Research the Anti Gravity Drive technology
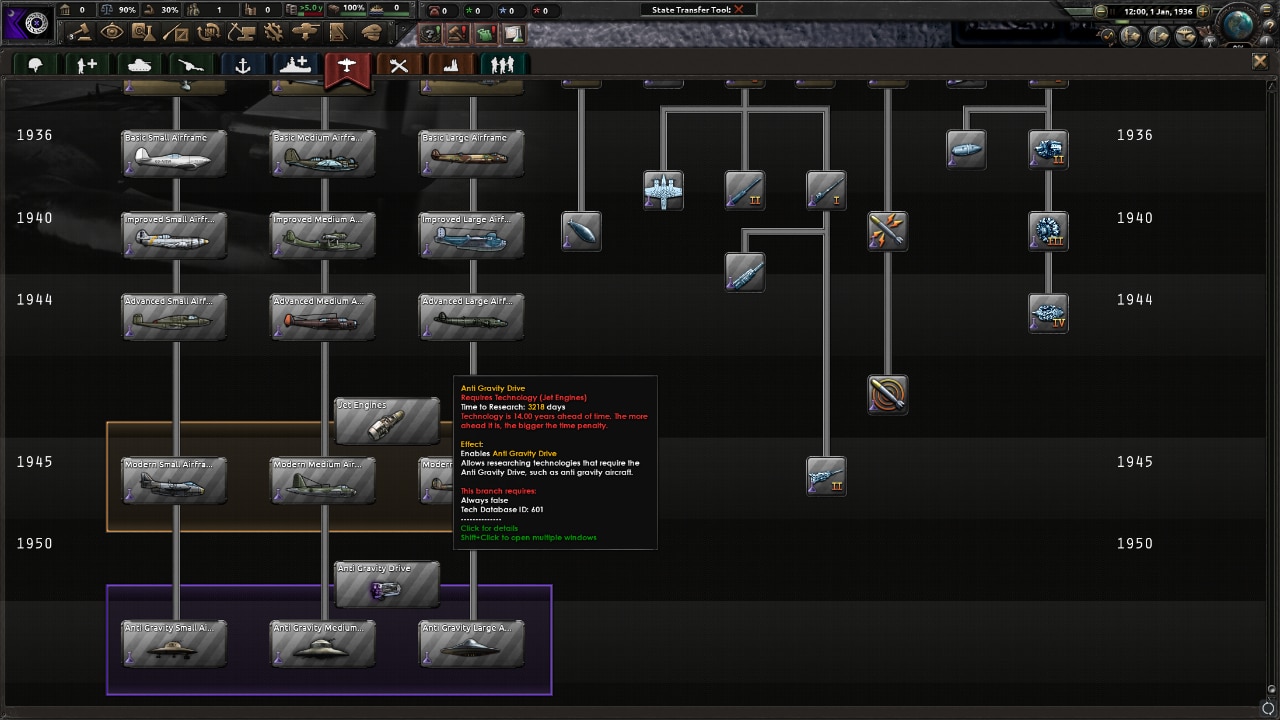The height and width of the screenshot is (720, 1280). 387,585
